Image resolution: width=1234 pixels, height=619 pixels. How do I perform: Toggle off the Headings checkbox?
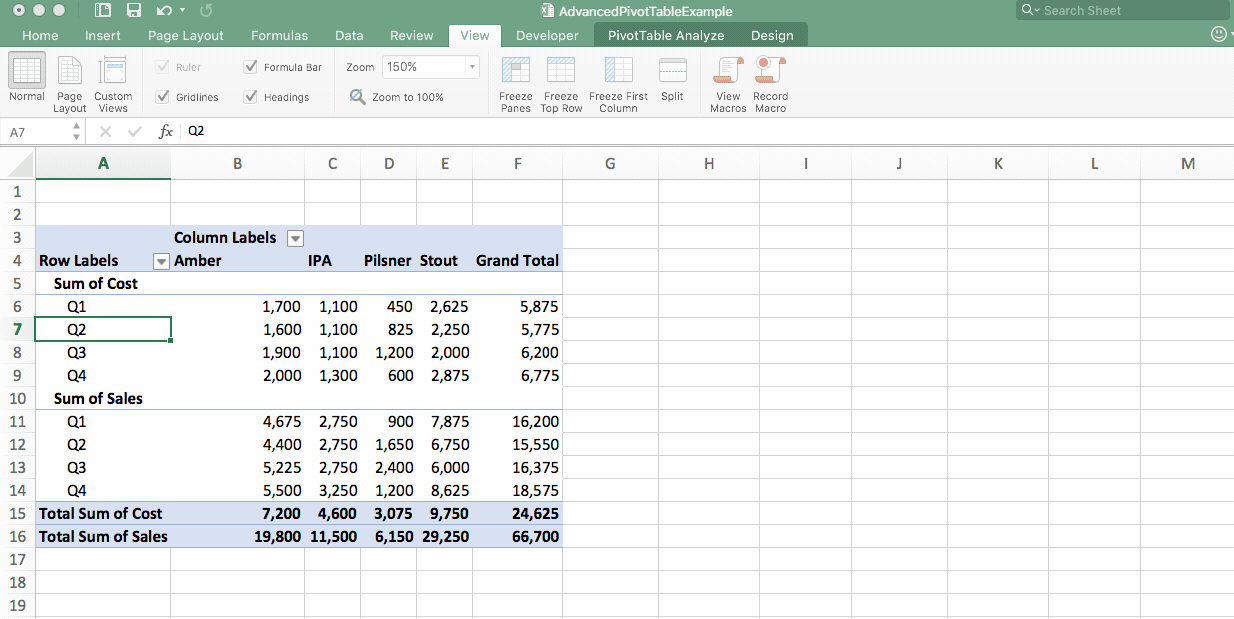coord(250,97)
